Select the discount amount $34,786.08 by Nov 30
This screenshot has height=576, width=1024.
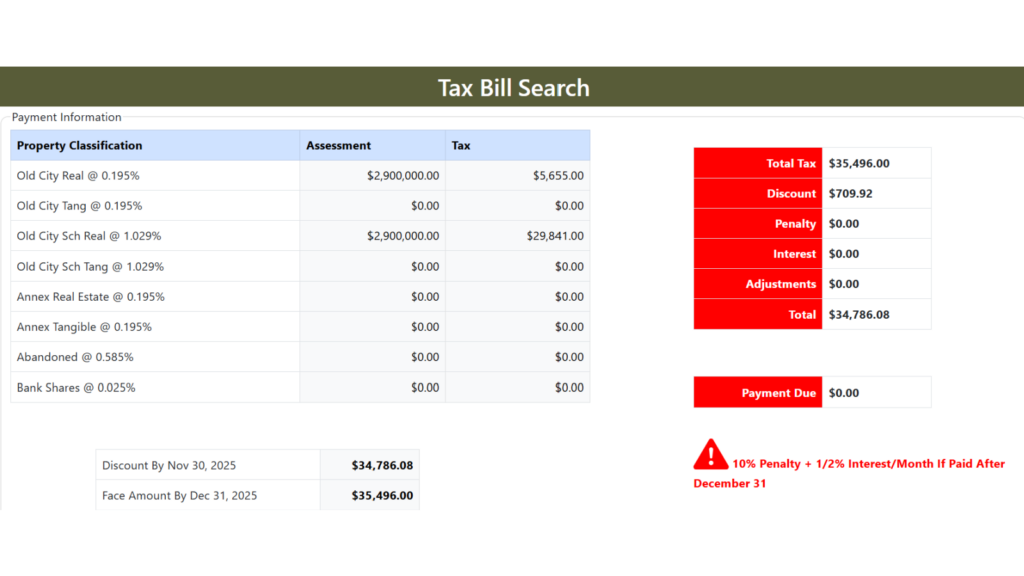[x=382, y=465]
